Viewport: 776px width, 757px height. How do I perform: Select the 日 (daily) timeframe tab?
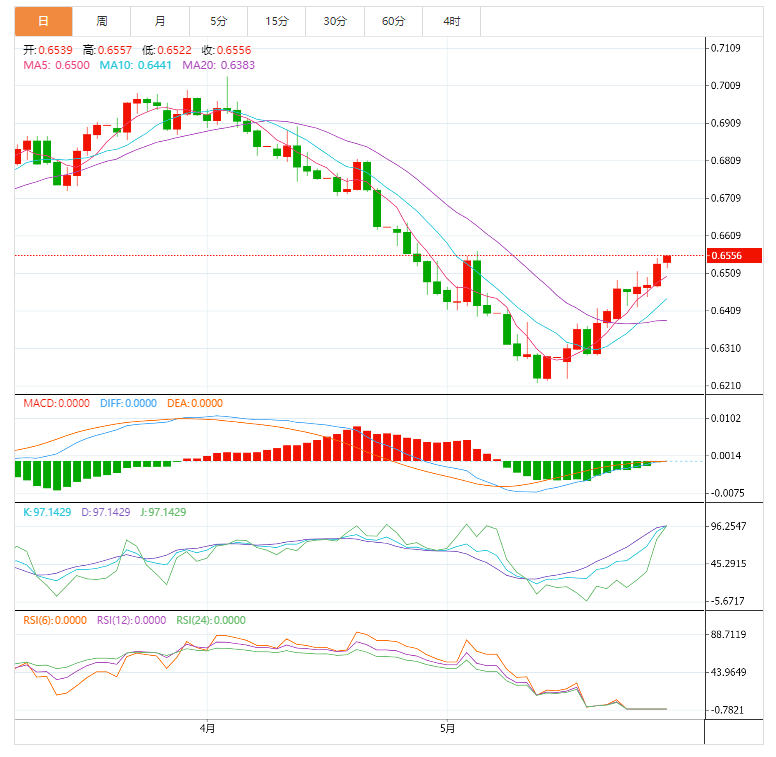(x=44, y=21)
